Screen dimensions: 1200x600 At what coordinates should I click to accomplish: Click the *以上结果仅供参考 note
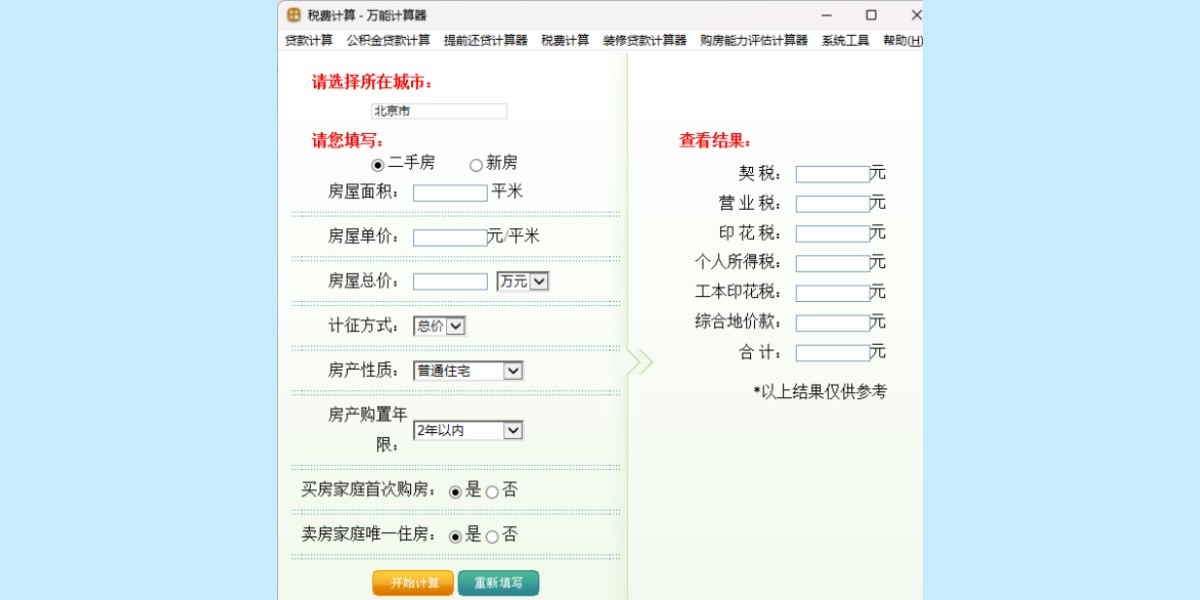coord(820,392)
